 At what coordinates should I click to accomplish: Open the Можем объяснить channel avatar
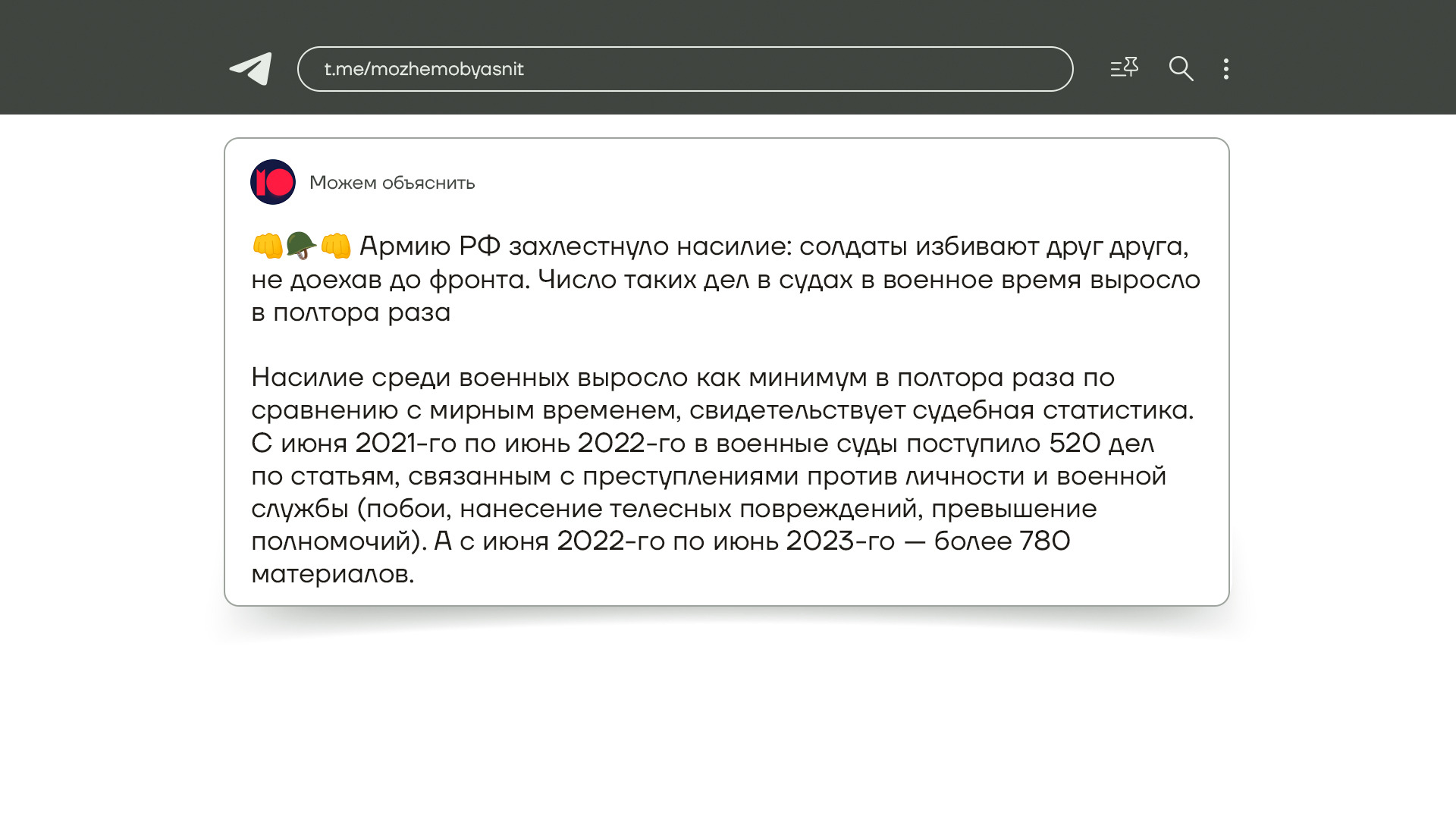(273, 182)
